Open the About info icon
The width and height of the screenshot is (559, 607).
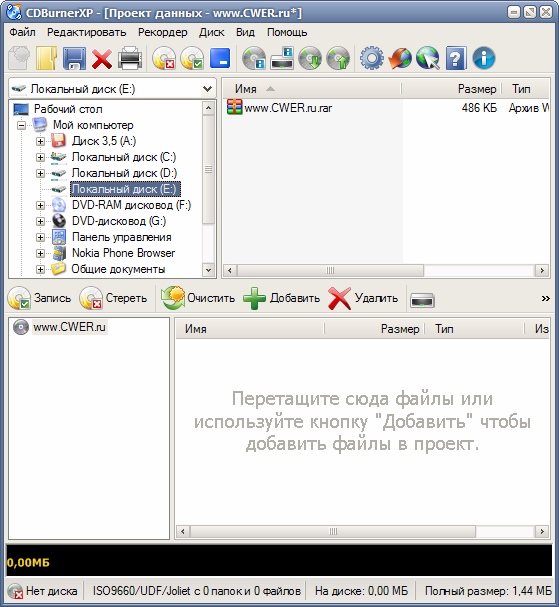[484, 58]
